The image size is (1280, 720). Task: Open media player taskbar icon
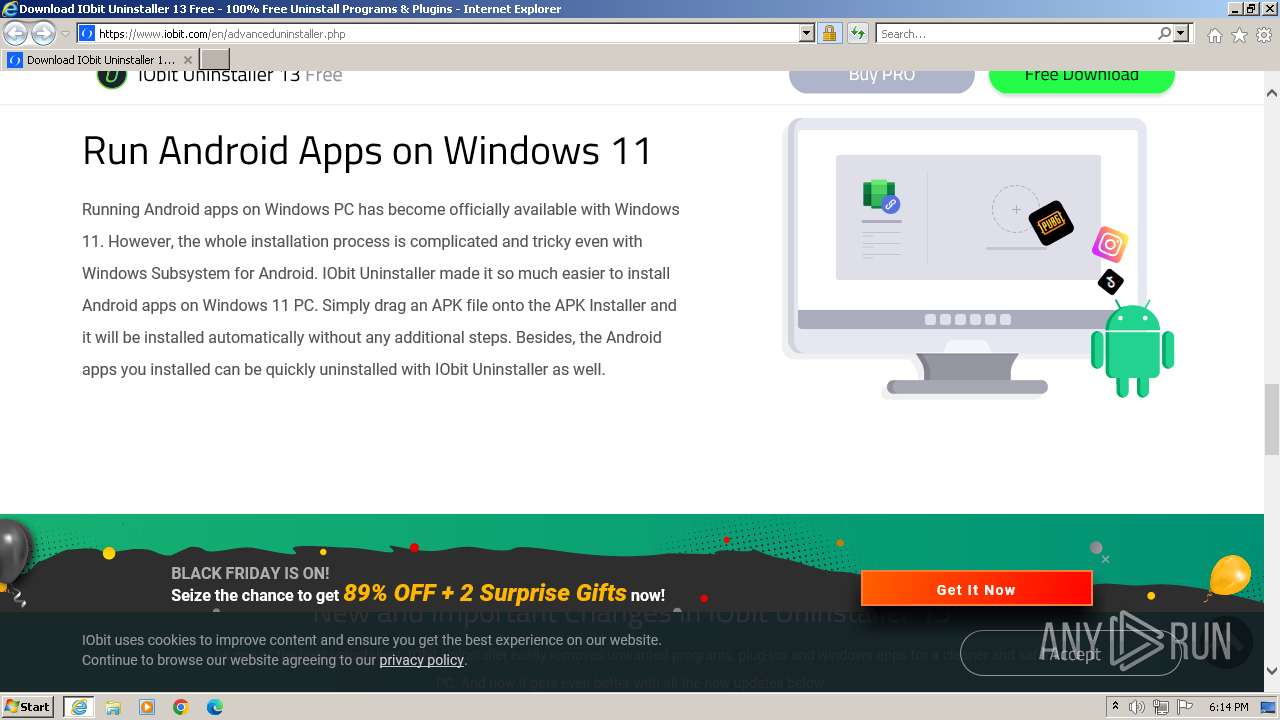click(147, 707)
